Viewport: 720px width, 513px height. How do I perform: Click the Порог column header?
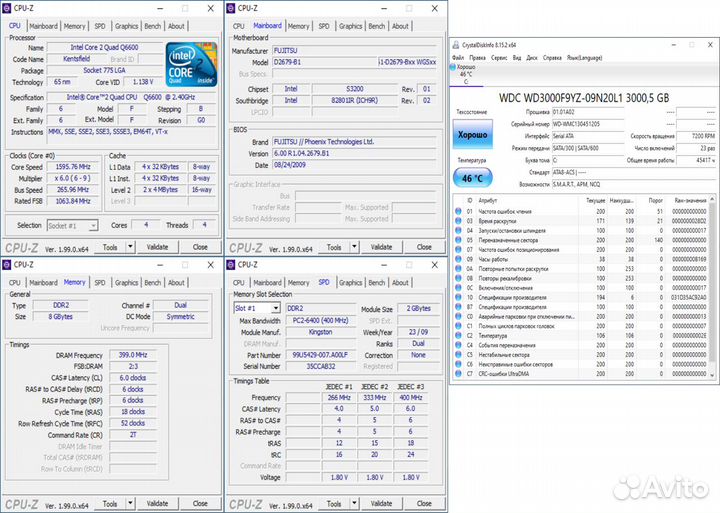(655, 201)
